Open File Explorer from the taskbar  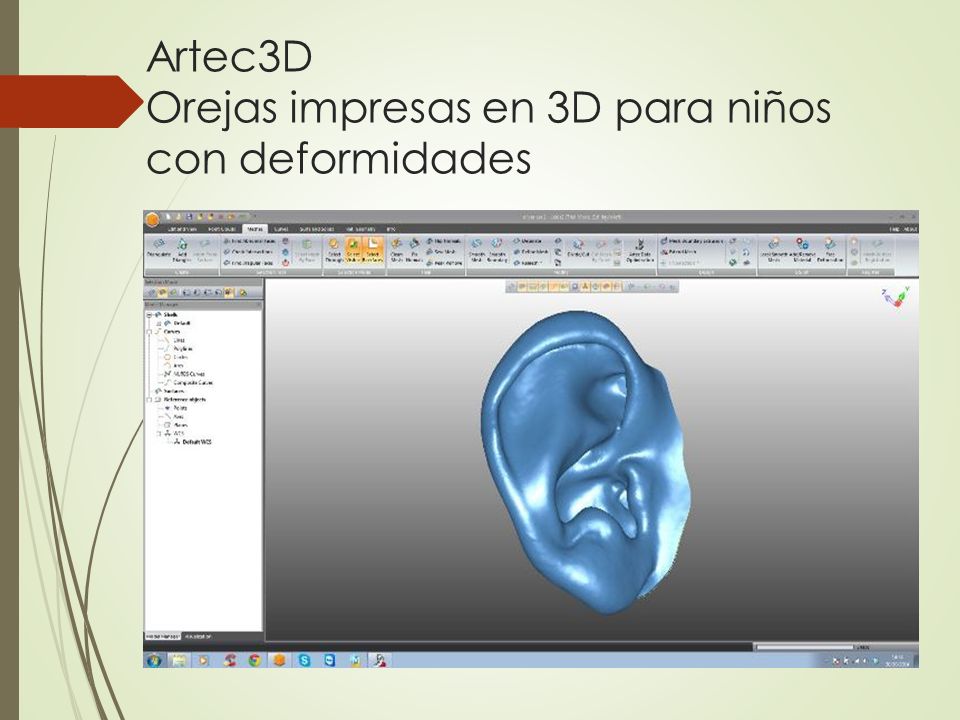pos(179,660)
